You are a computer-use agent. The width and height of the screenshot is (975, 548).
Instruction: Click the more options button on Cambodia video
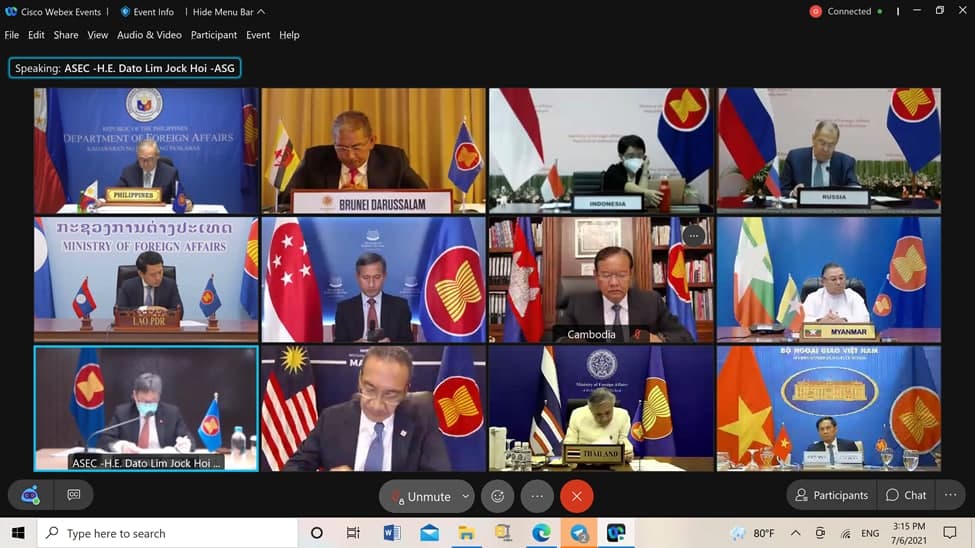(x=694, y=236)
